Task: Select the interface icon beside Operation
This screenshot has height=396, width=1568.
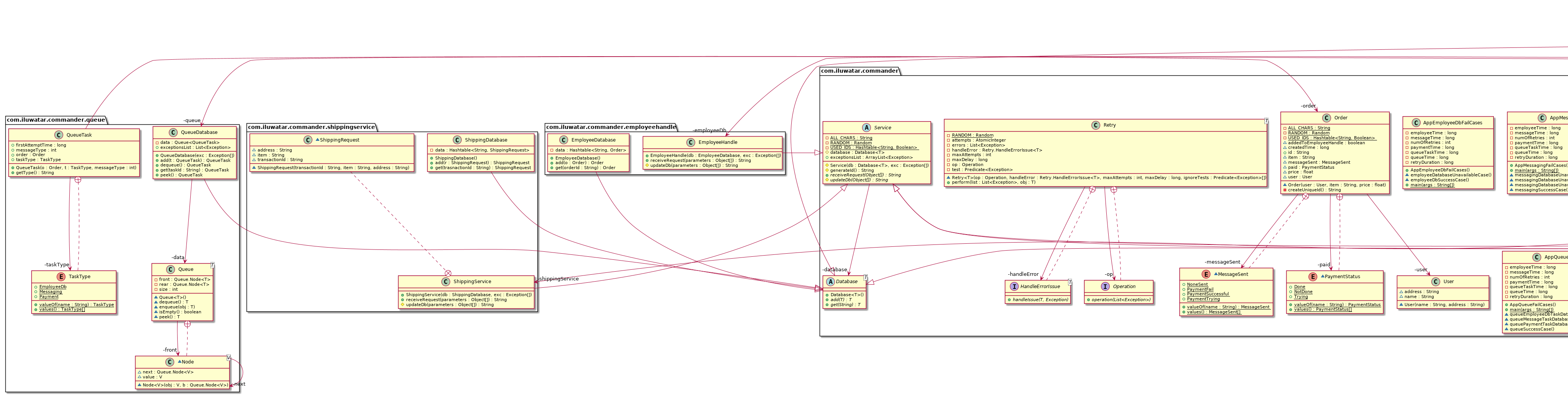Action: (1106, 287)
